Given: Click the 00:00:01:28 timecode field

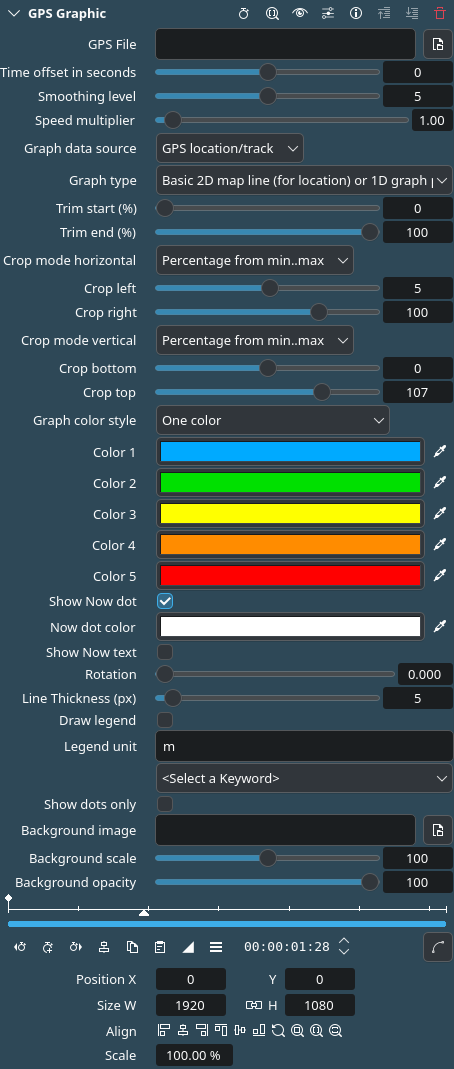Looking at the screenshot, I should tap(287, 947).
